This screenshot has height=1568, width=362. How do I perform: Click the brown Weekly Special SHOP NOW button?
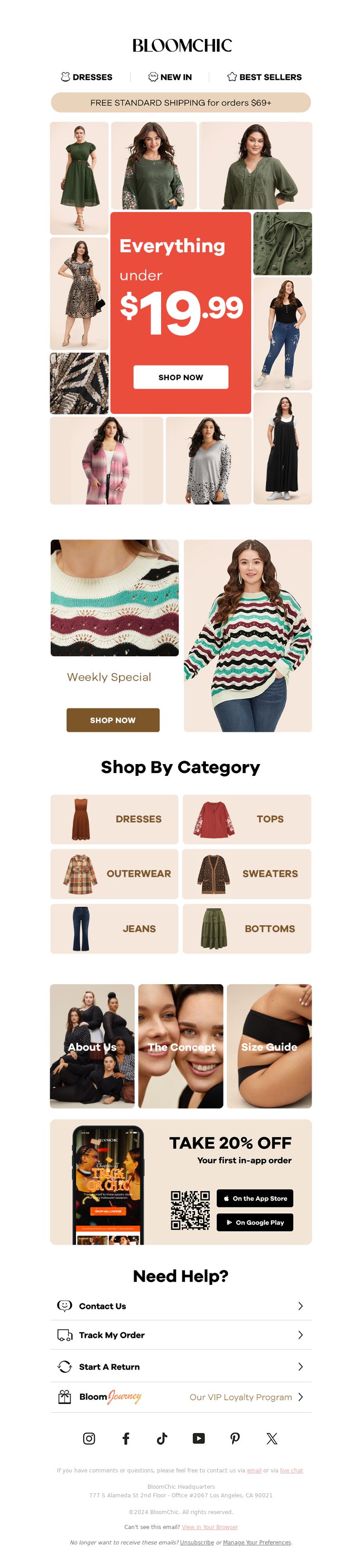(113, 720)
